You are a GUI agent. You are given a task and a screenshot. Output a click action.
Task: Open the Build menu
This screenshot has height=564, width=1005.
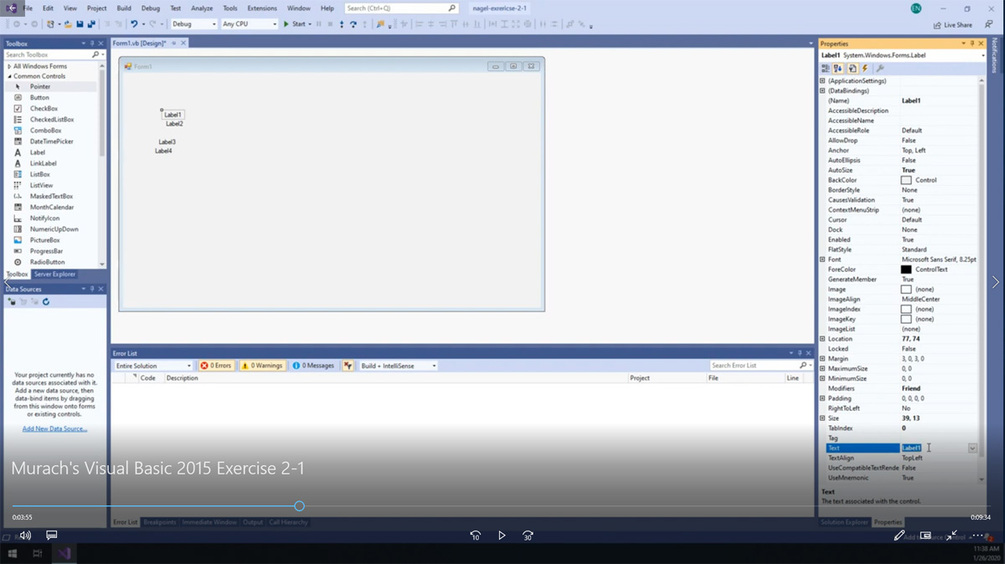click(x=124, y=8)
